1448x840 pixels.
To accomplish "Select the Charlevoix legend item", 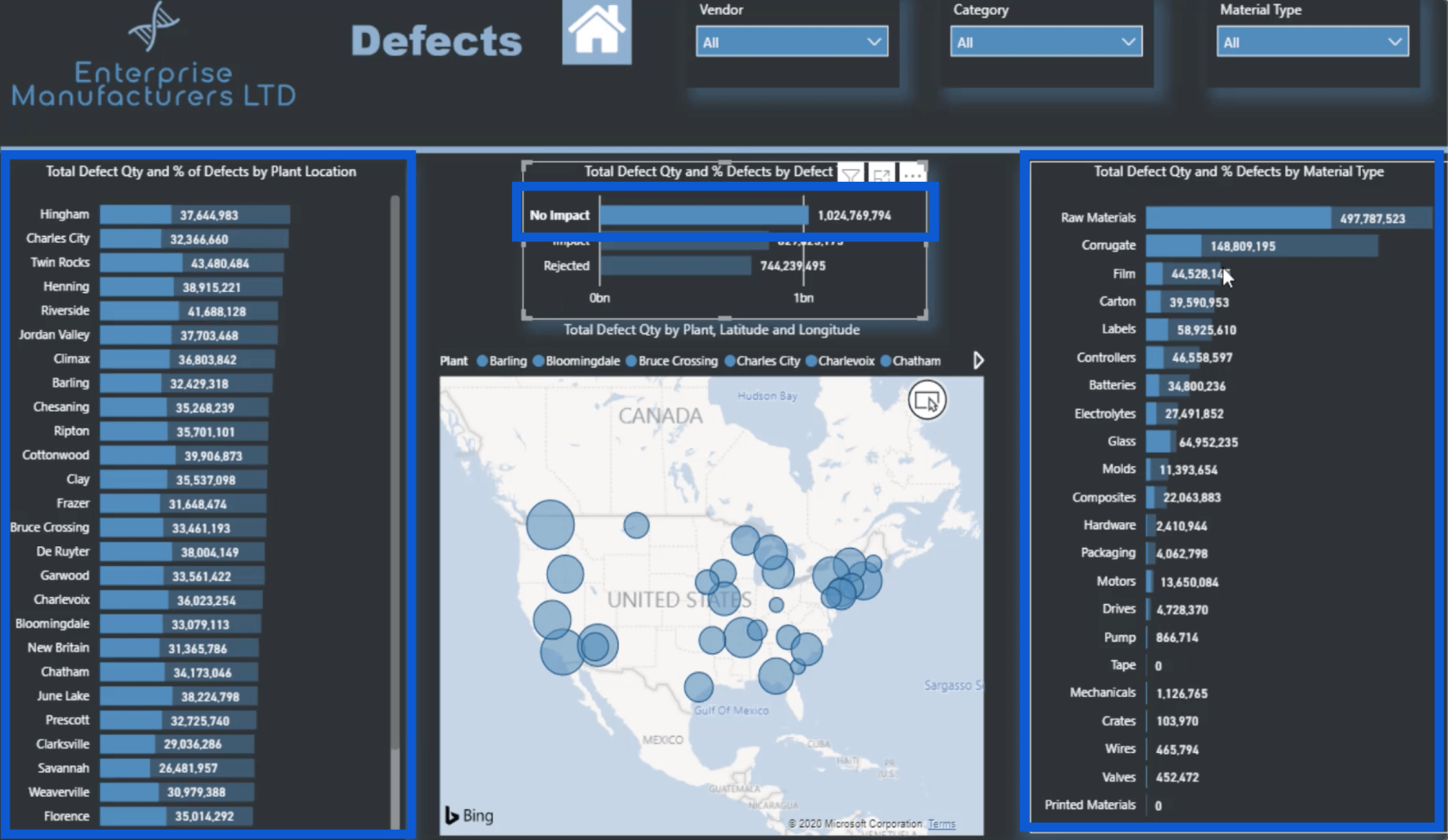I will (839, 361).
